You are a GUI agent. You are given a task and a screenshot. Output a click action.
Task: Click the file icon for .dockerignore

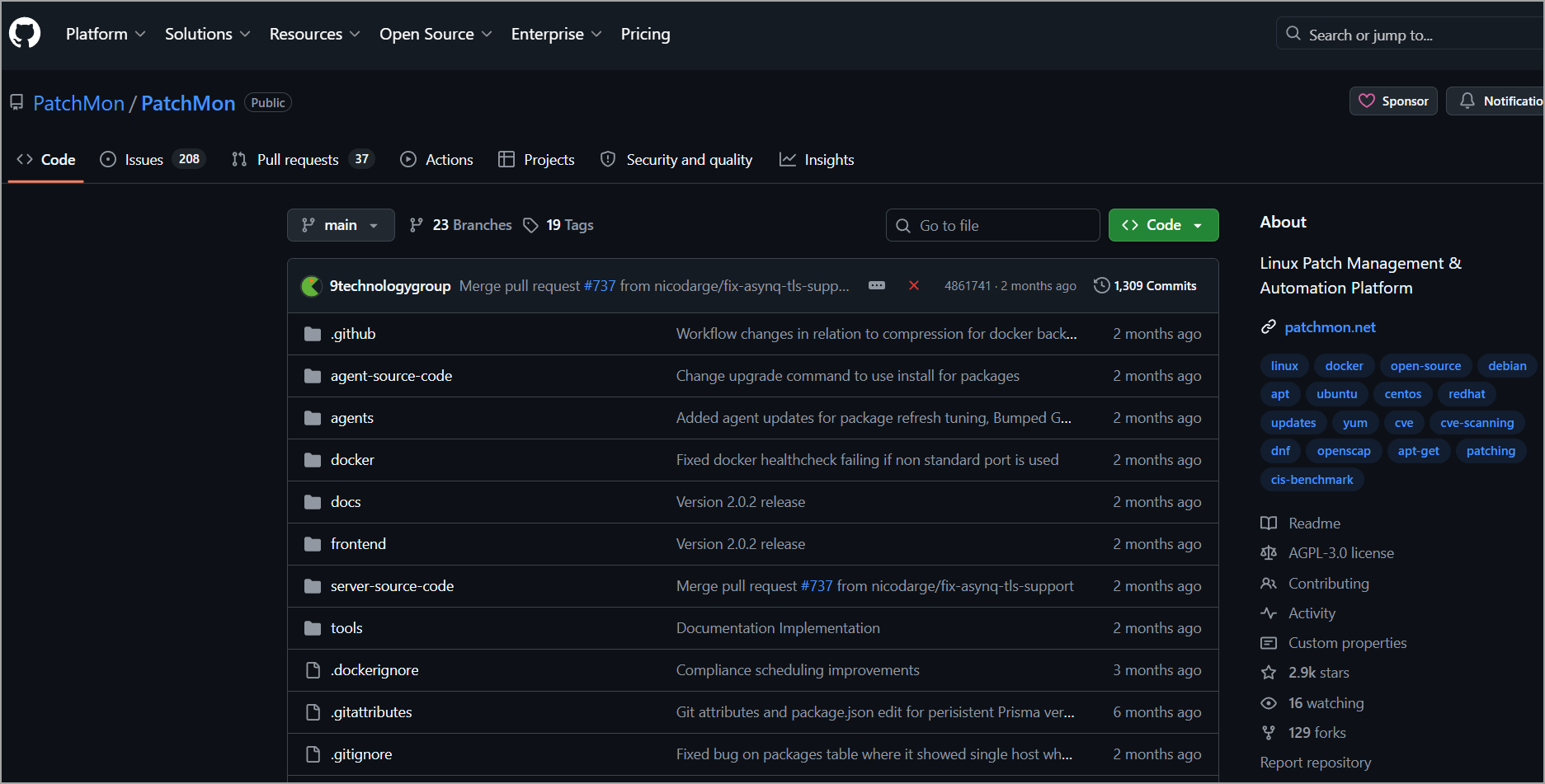pos(313,670)
